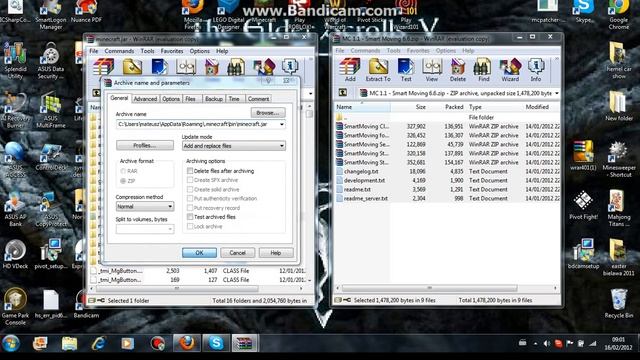Select the Recycle Bin on the desktop
This screenshot has width=640, height=360.
[619, 303]
